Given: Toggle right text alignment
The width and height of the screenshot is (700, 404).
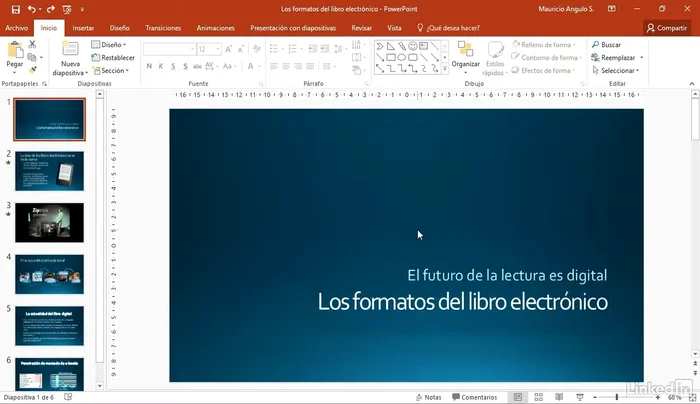Looking at the screenshot, I should coord(298,66).
